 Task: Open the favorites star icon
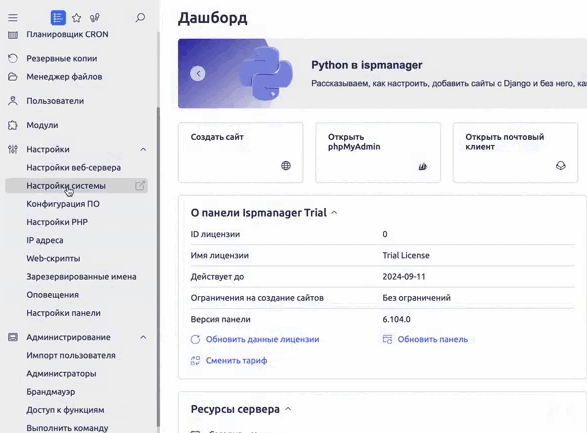point(76,18)
